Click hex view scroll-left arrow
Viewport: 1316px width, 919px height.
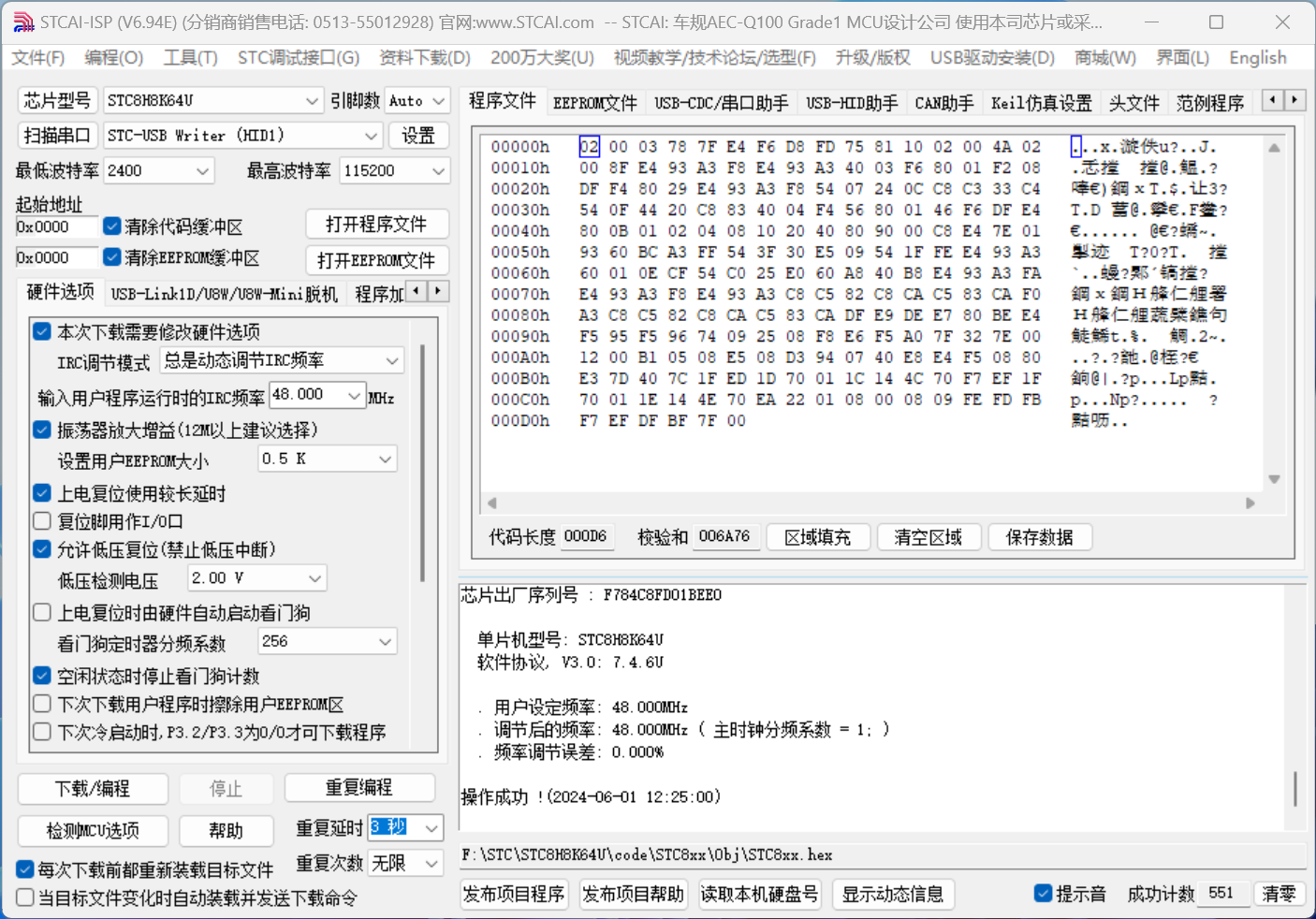491,503
